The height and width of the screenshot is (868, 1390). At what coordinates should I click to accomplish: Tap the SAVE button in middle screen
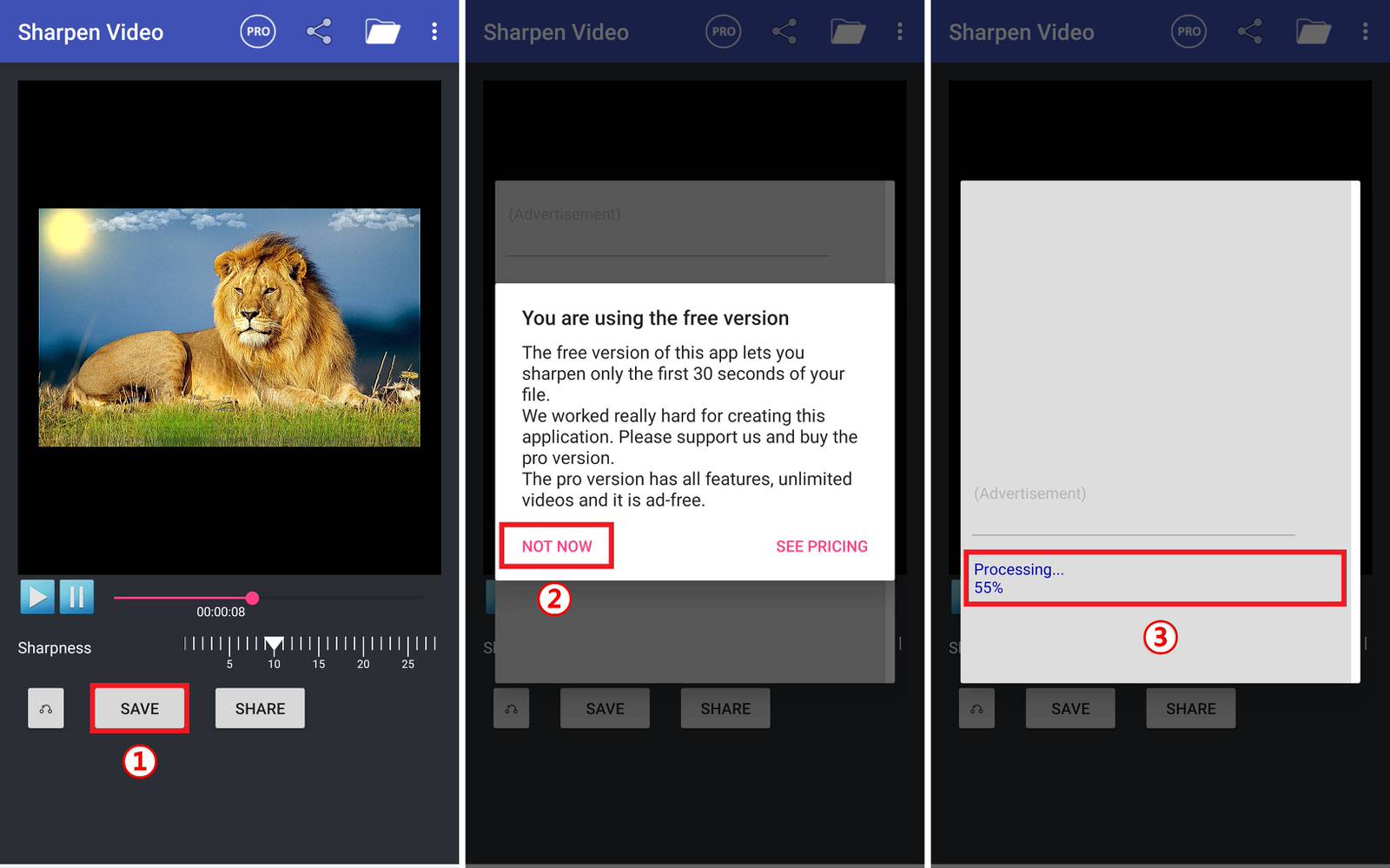click(606, 708)
